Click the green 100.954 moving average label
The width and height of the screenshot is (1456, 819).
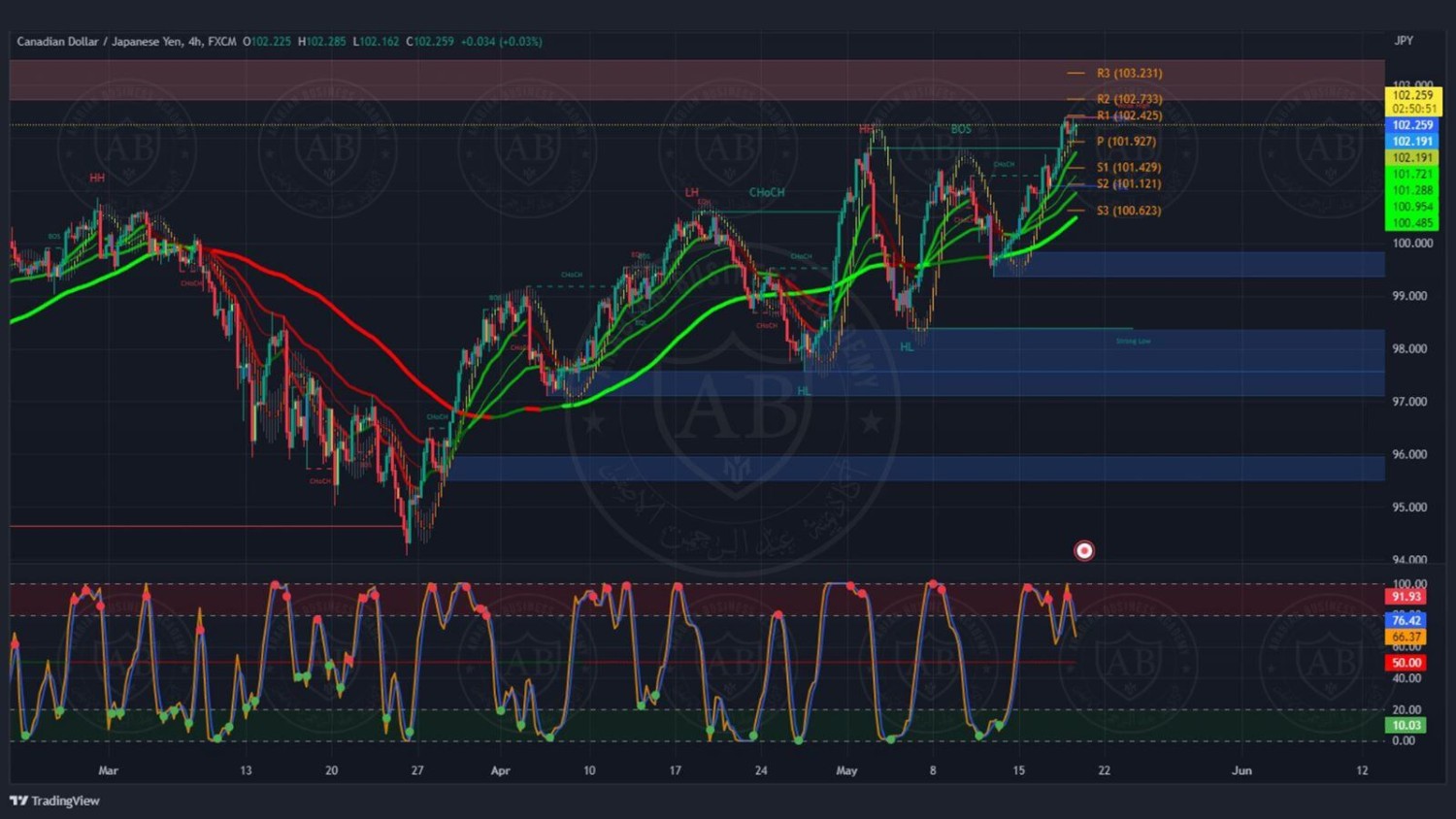click(x=1412, y=207)
